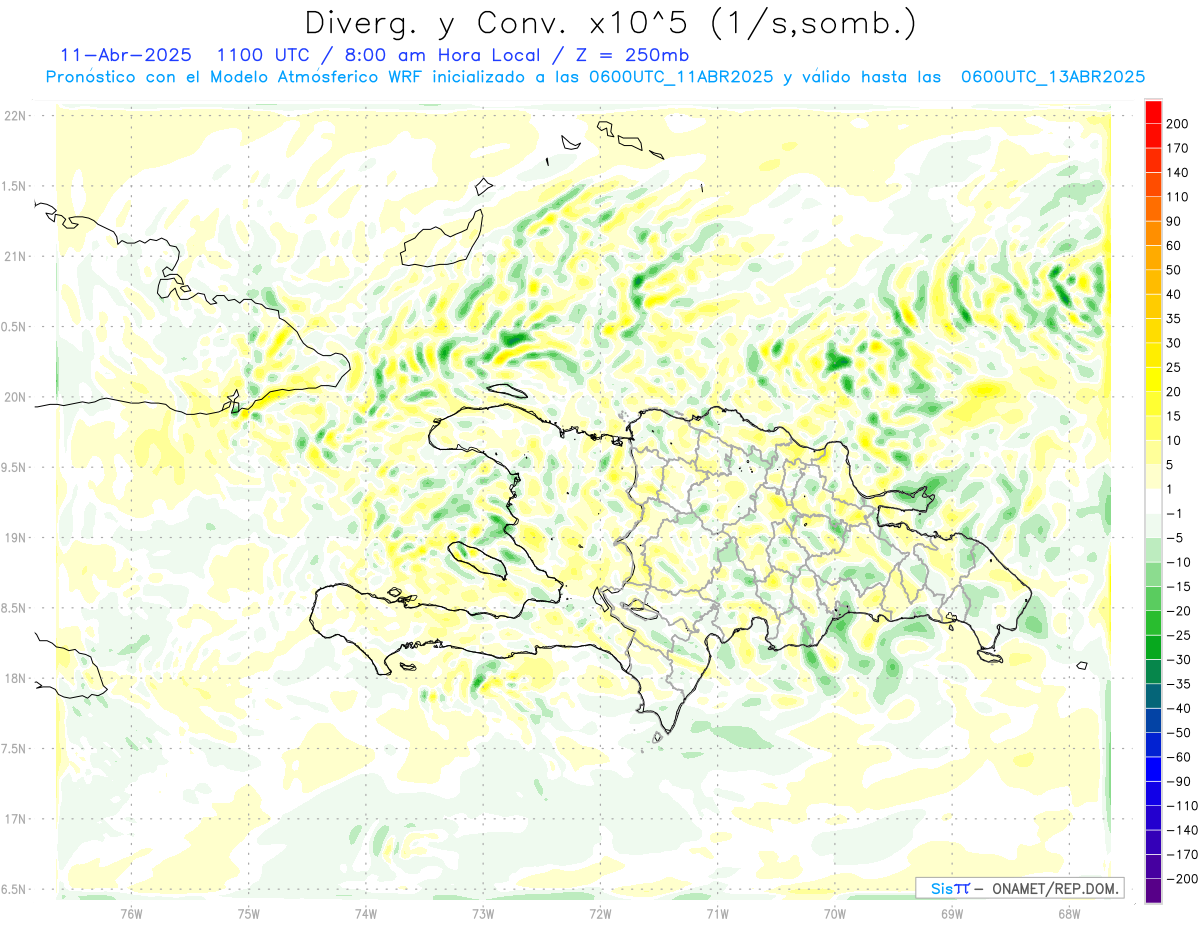Image resolution: width=1200 pixels, height=927 pixels.
Task: Click the '76W' longitude label
Action: point(131,912)
